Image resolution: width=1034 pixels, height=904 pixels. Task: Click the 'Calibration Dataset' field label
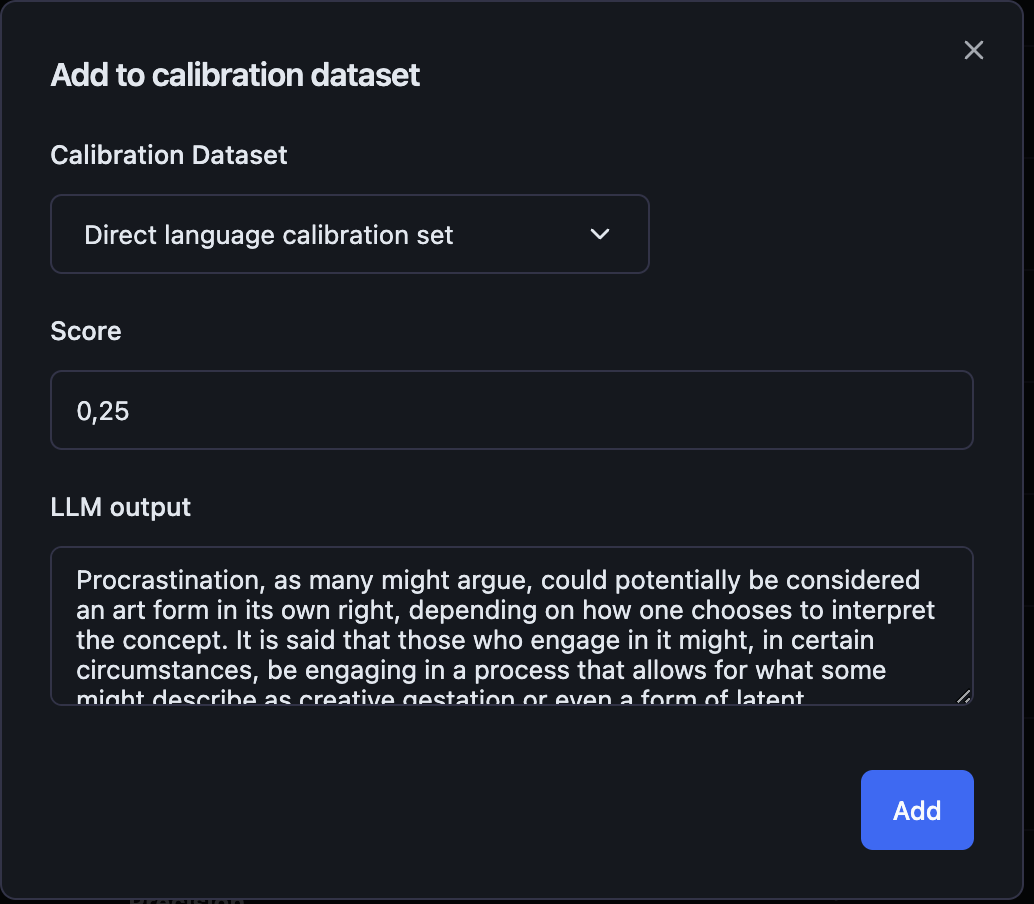[169, 155]
